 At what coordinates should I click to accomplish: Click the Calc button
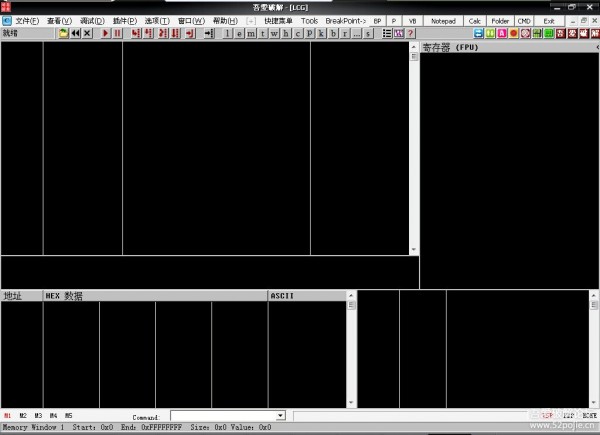tap(475, 20)
